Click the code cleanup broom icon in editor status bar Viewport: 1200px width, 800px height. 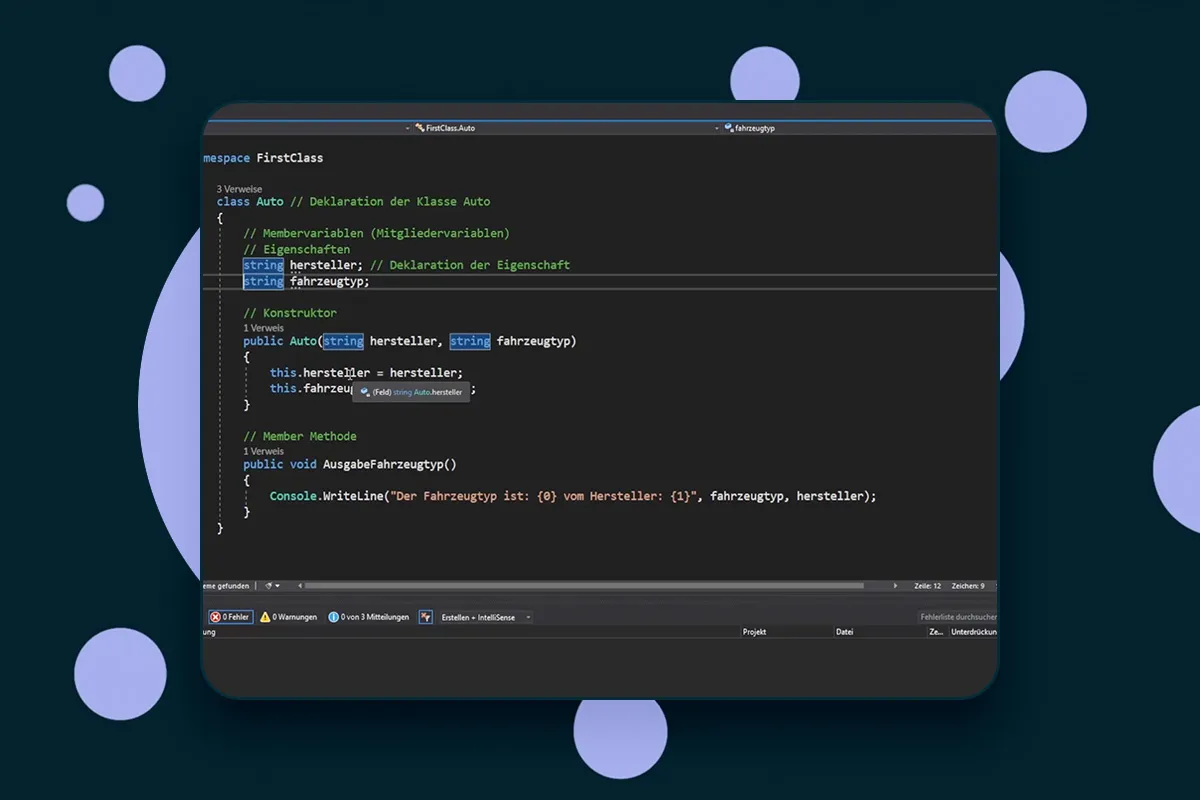point(269,586)
